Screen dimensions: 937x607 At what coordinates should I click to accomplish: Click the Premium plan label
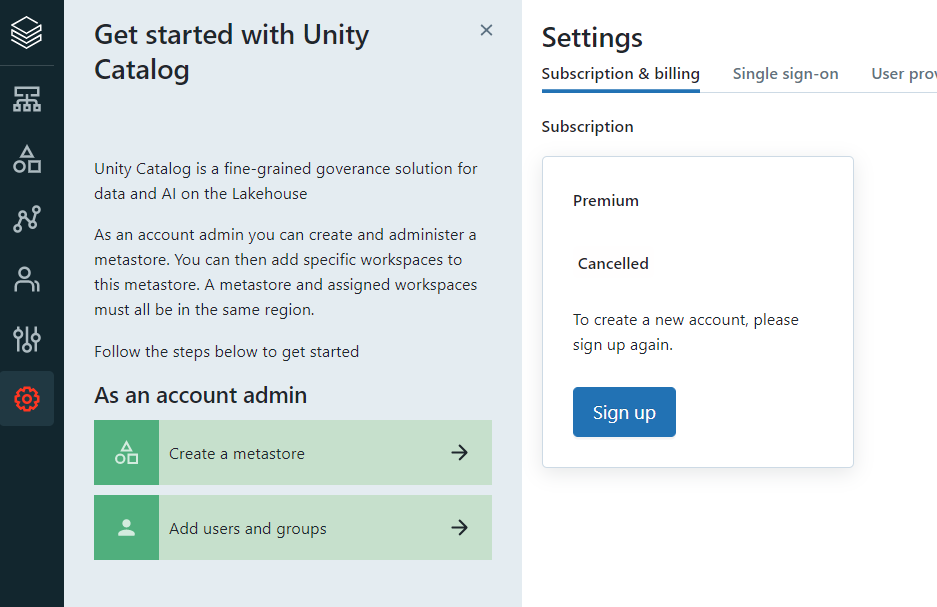(605, 201)
